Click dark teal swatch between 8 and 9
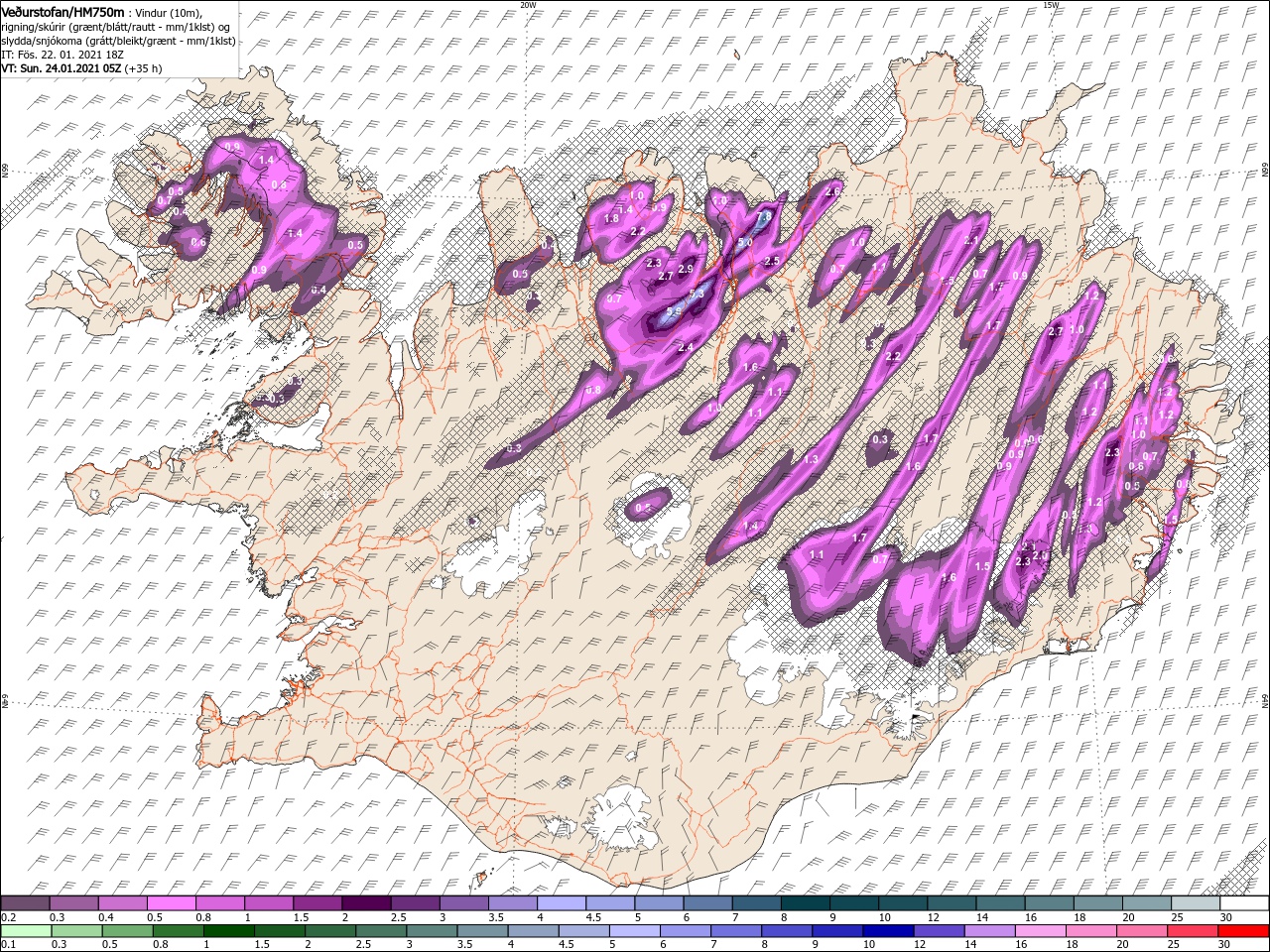Image resolution: width=1270 pixels, height=952 pixels. [x=804, y=902]
